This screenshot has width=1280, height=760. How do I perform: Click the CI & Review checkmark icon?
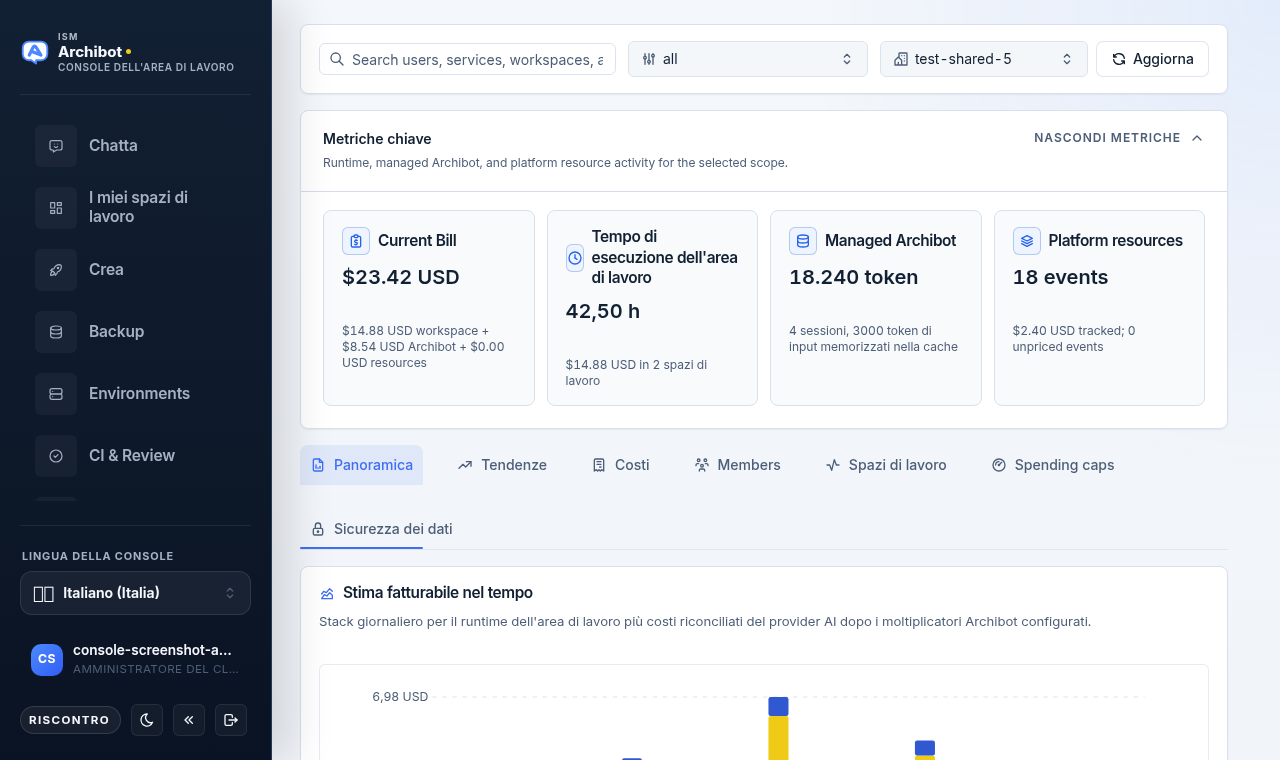tap(56, 456)
